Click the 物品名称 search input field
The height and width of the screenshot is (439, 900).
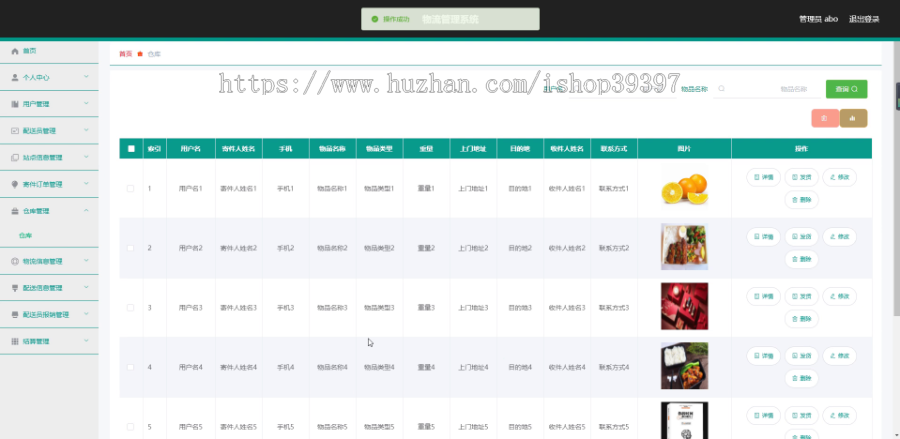point(767,89)
